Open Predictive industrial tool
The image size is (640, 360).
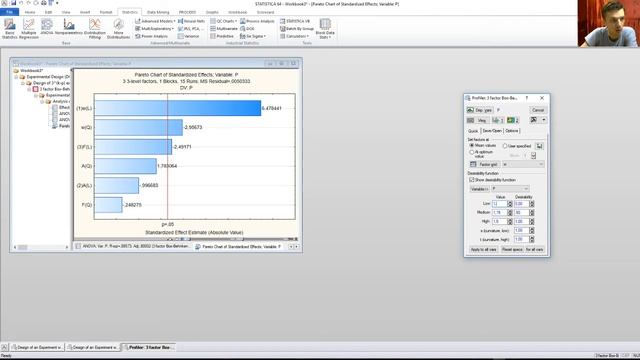pos(222,36)
